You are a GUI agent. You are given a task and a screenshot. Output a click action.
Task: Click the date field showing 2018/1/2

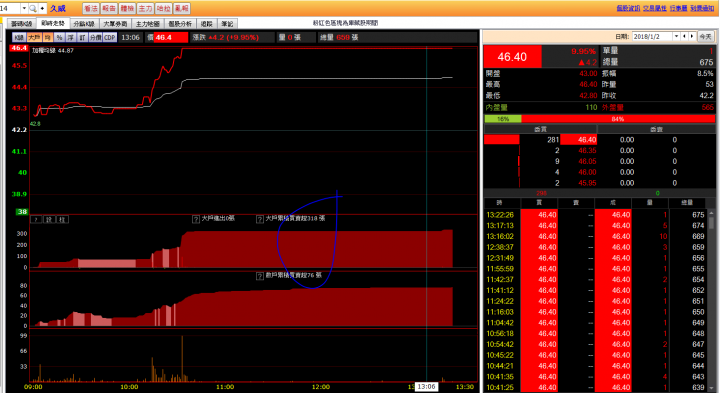(652, 37)
